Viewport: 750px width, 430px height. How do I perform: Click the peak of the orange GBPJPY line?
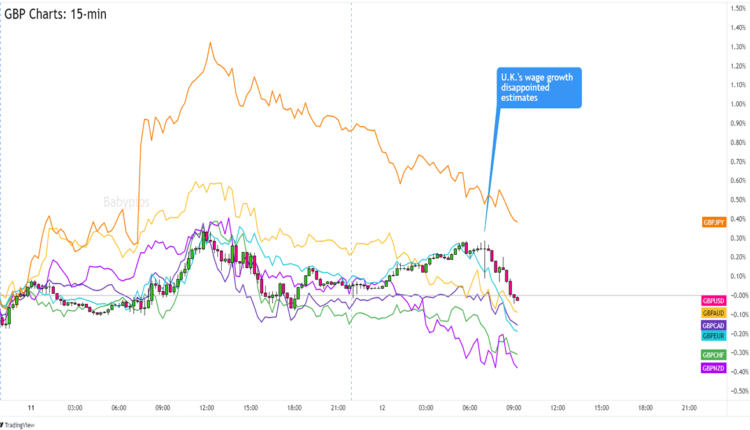coord(210,43)
